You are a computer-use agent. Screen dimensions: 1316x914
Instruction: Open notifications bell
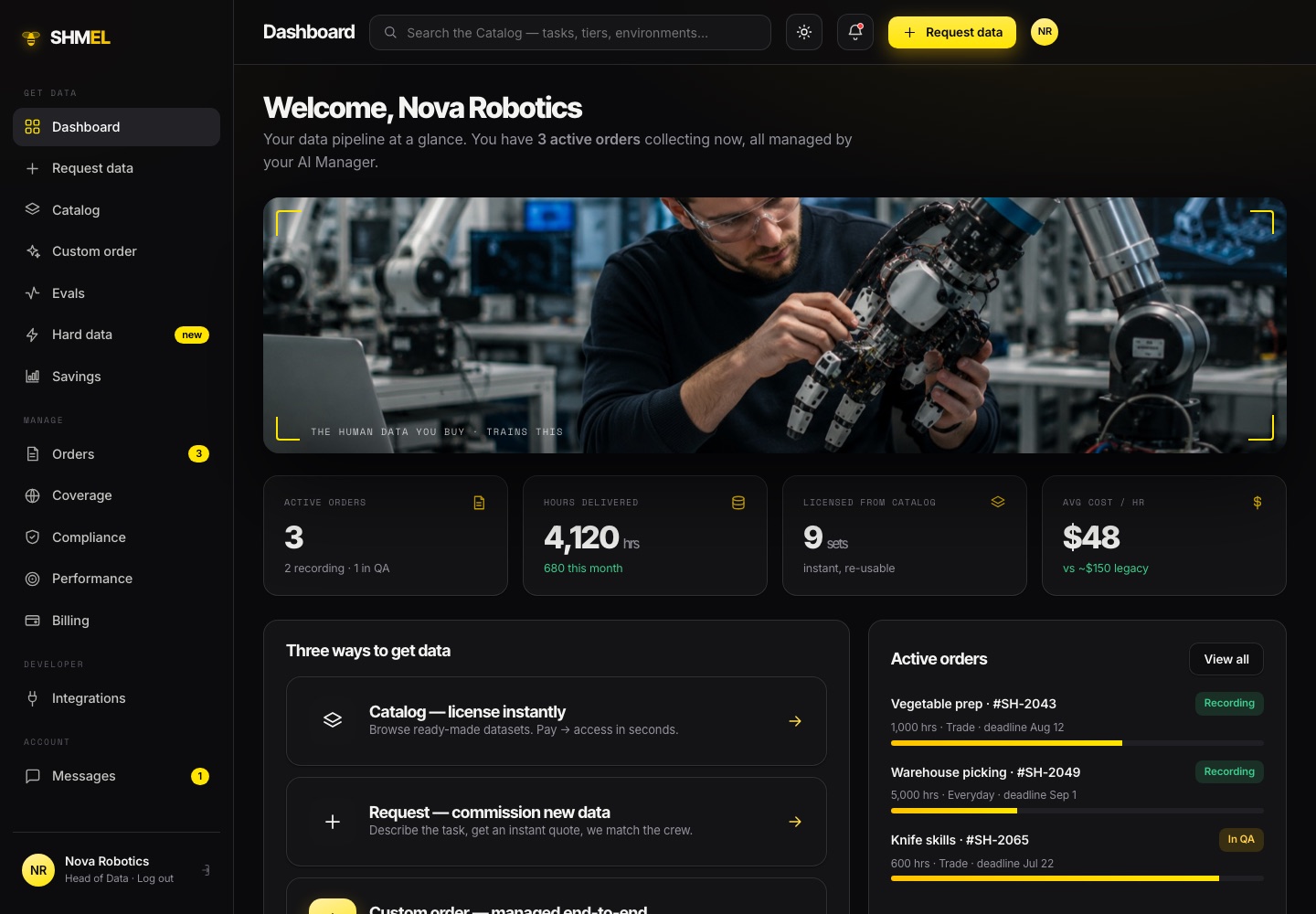point(855,32)
